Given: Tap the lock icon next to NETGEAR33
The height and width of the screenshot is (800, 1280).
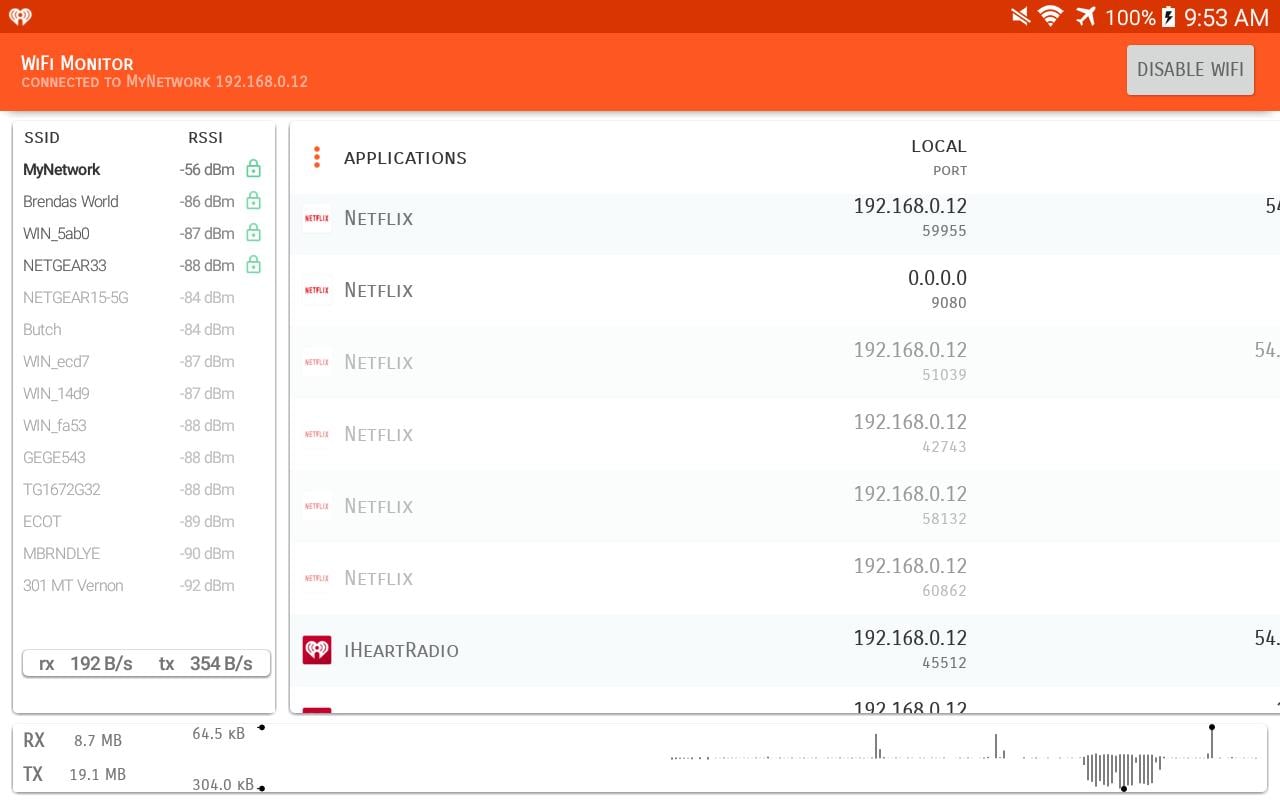Looking at the screenshot, I should click(x=253, y=264).
